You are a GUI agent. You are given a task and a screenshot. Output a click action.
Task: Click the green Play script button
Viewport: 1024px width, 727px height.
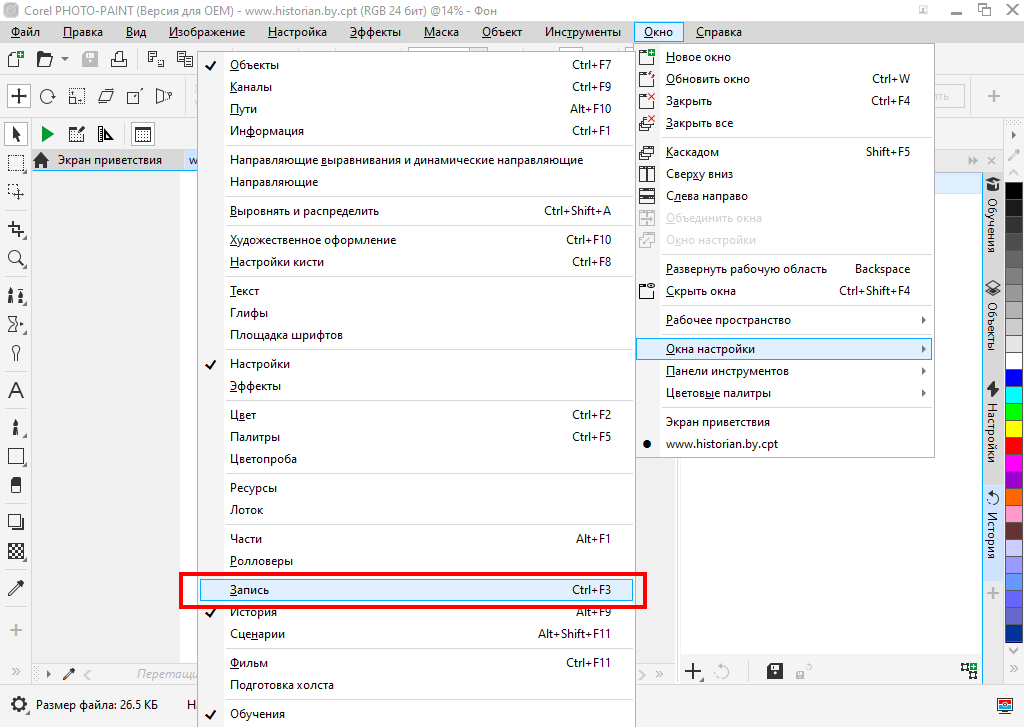coord(47,134)
